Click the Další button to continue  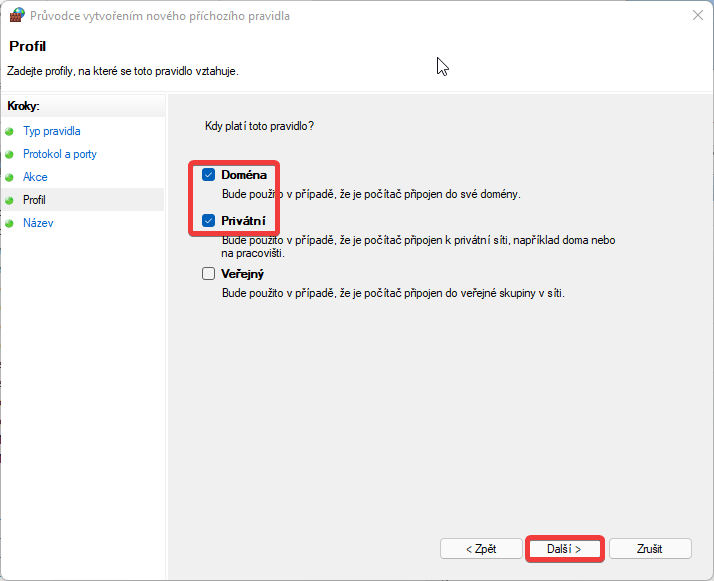(565, 549)
